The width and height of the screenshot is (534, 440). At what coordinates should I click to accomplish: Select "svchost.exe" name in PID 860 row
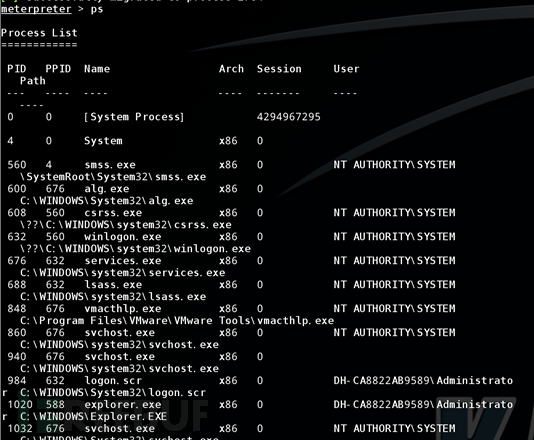(x=120, y=332)
